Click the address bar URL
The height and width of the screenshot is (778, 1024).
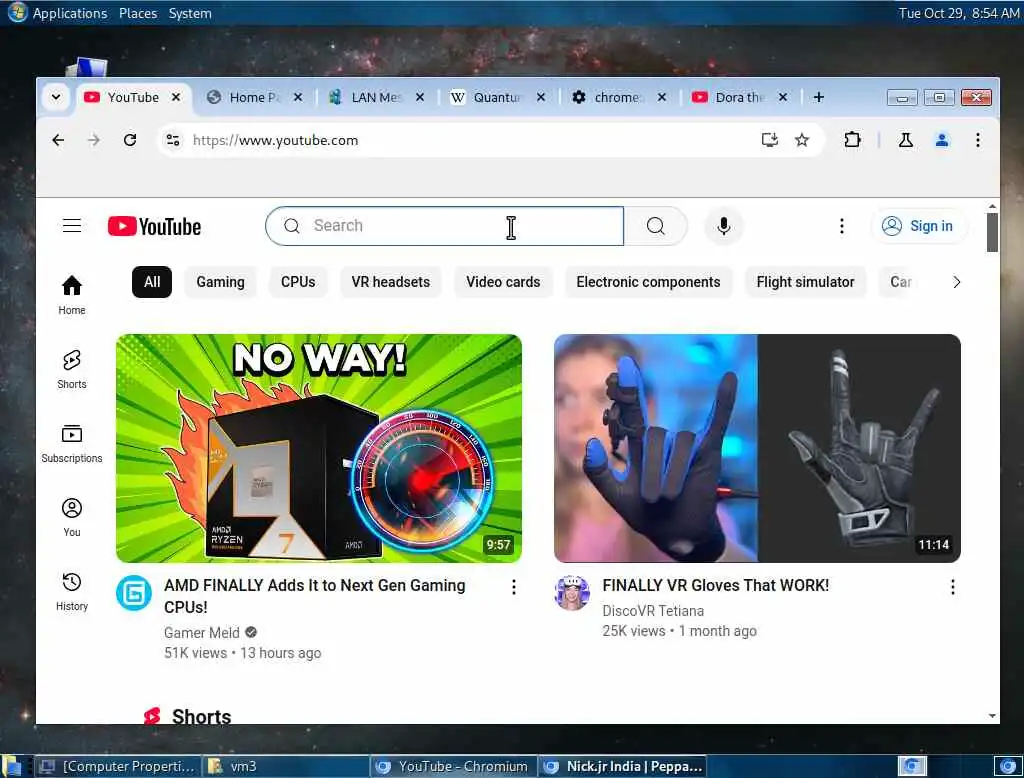pos(276,140)
